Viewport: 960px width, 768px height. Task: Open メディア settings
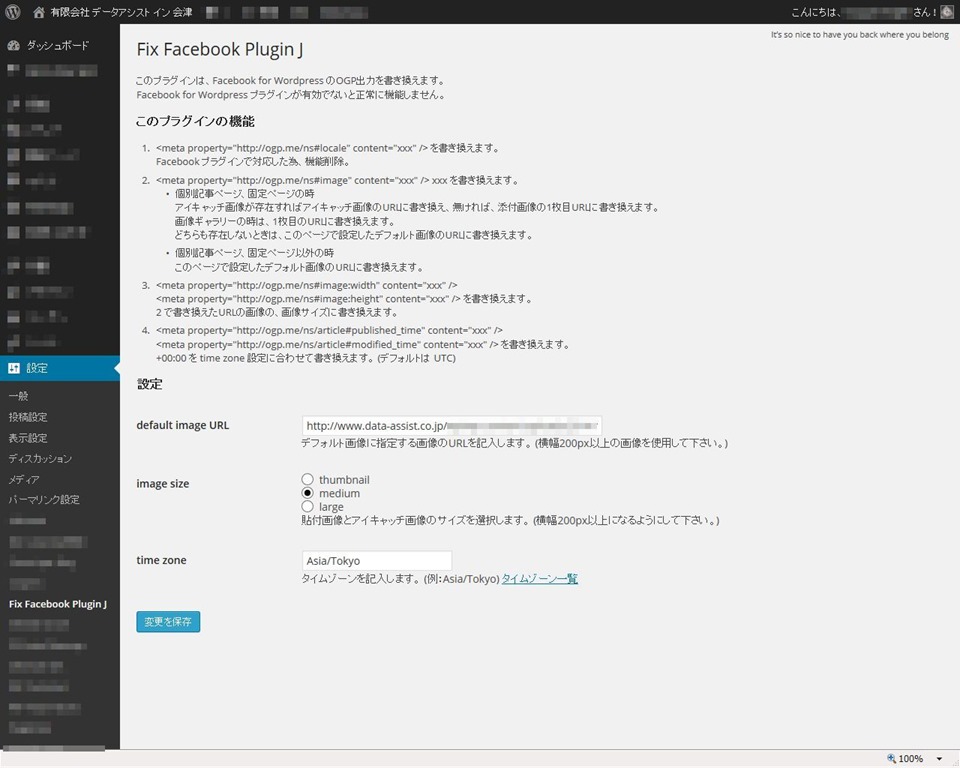[x=24, y=480]
